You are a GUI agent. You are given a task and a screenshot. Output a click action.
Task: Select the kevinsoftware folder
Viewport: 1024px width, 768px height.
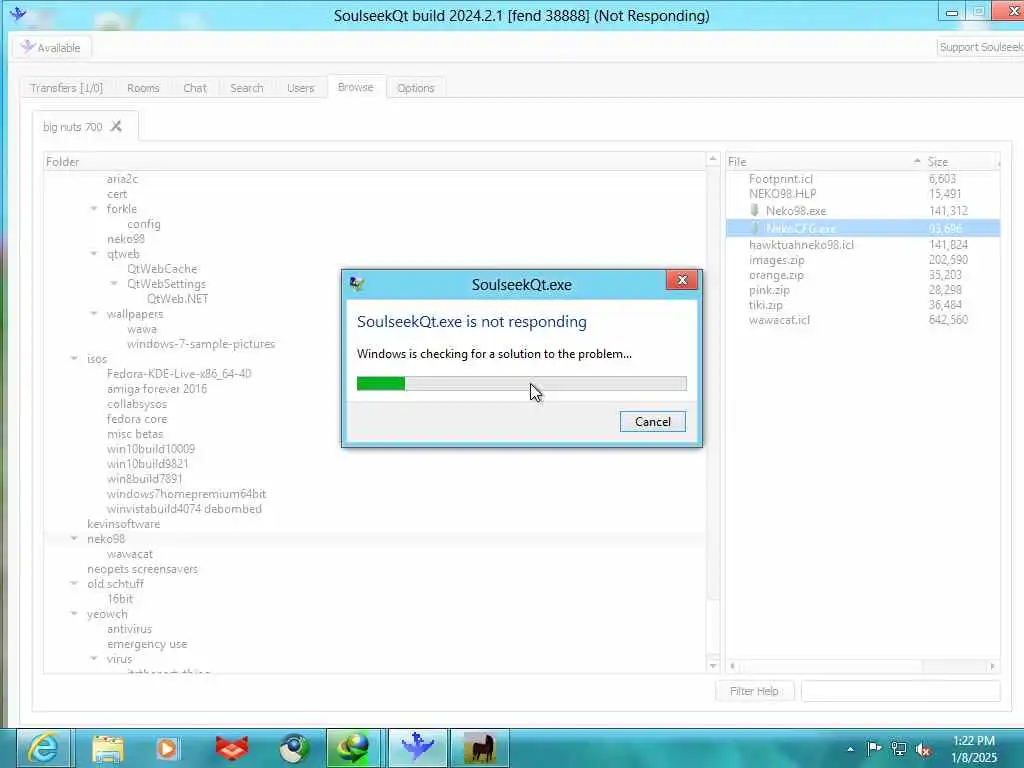pos(123,524)
